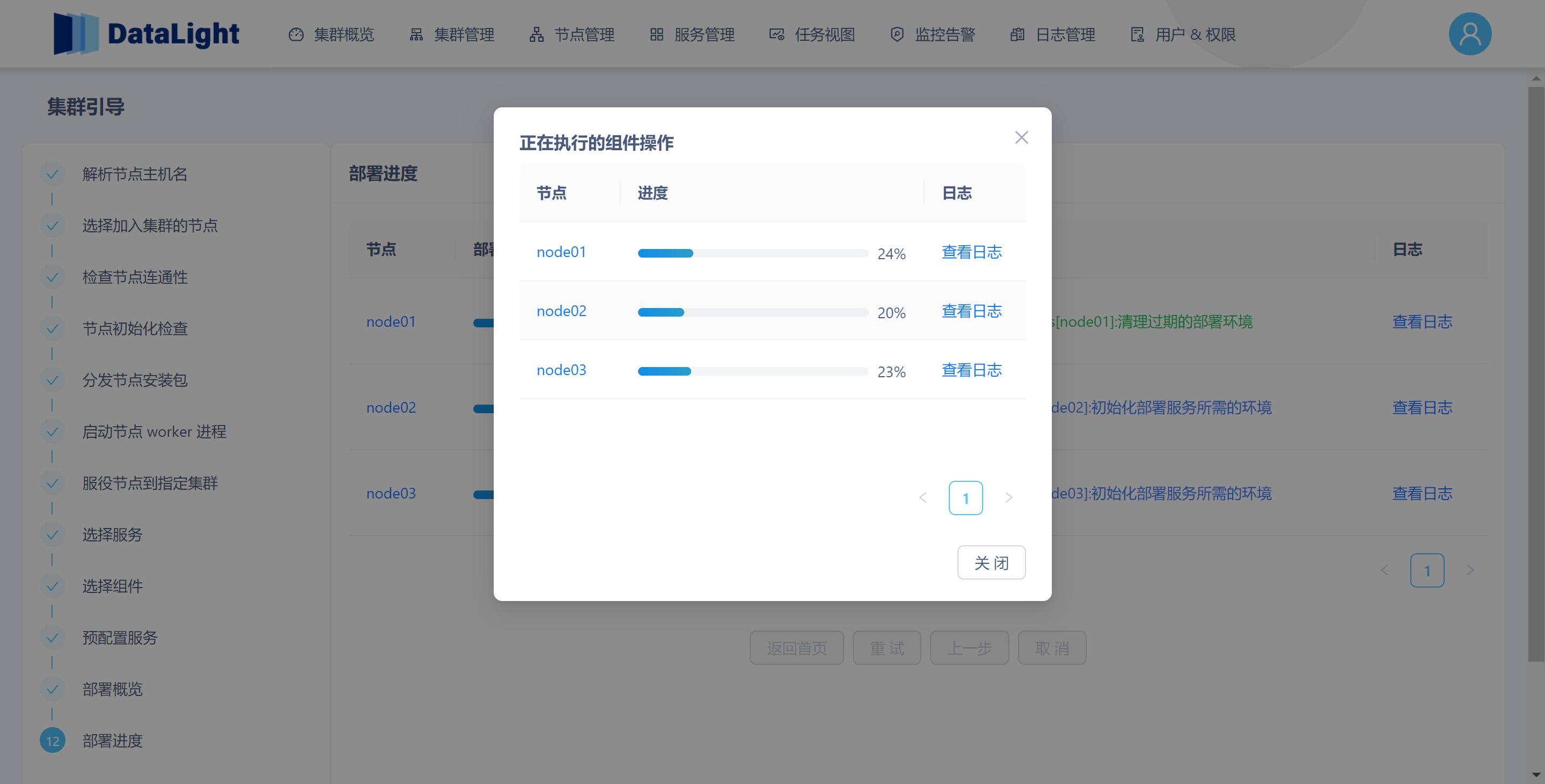Select page 1 in background table pagination
Screen dimensions: 1545x784
[1427, 570]
